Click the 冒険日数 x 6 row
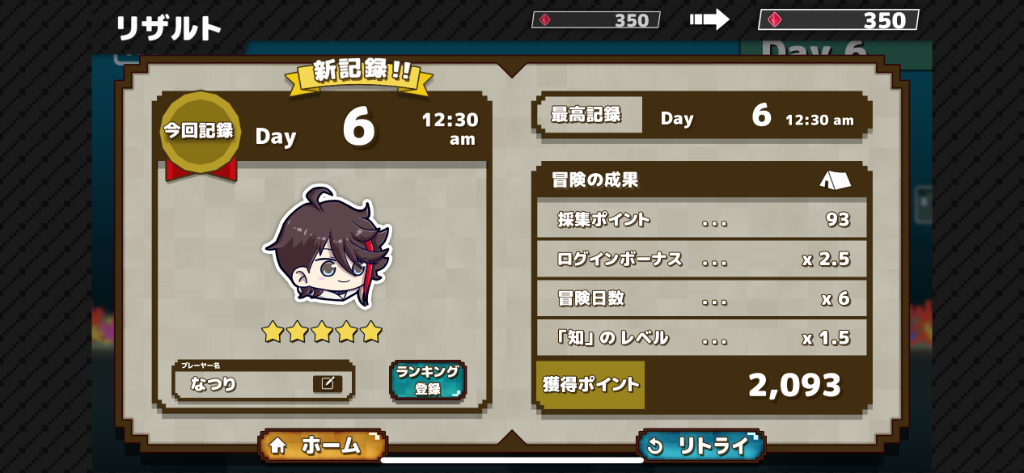The width and height of the screenshot is (1024, 473). 702,299
